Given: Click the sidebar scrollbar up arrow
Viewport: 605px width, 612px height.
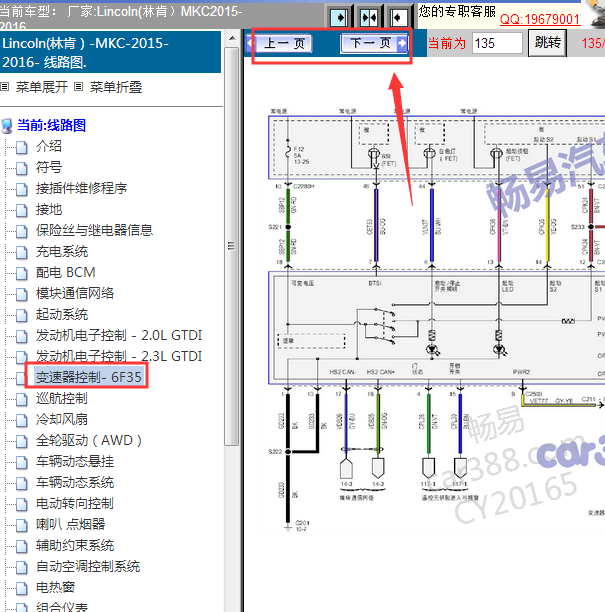Looking at the screenshot, I should [232, 38].
